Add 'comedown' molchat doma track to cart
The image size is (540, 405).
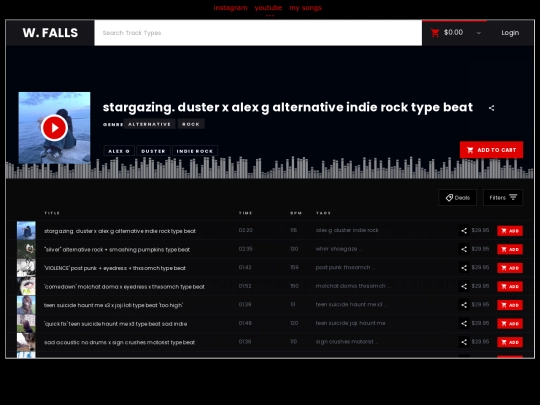[x=510, y=287]
